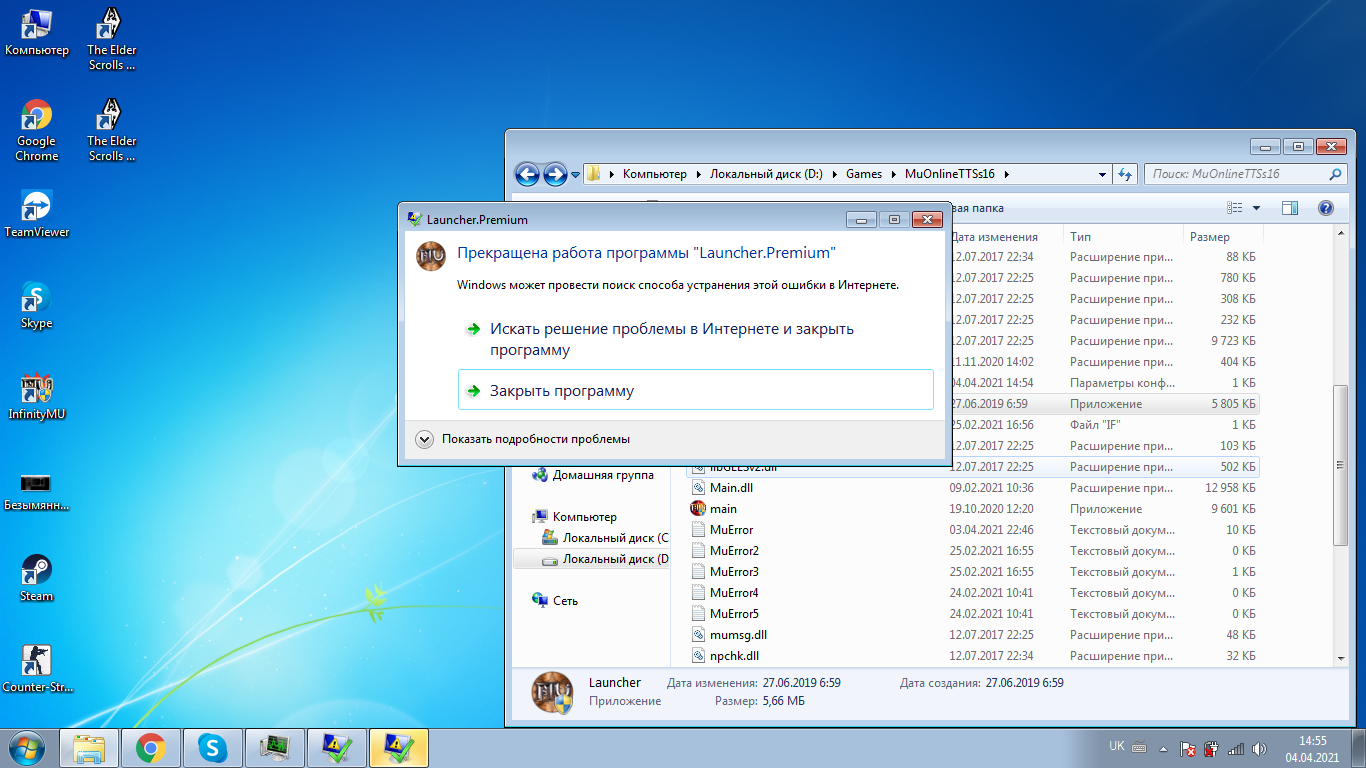Image resolution: width=1366 pixels, height=768 pixels.
Task: Click the Explorer vertical scrollbar thumb
Action: [1341, 465]
